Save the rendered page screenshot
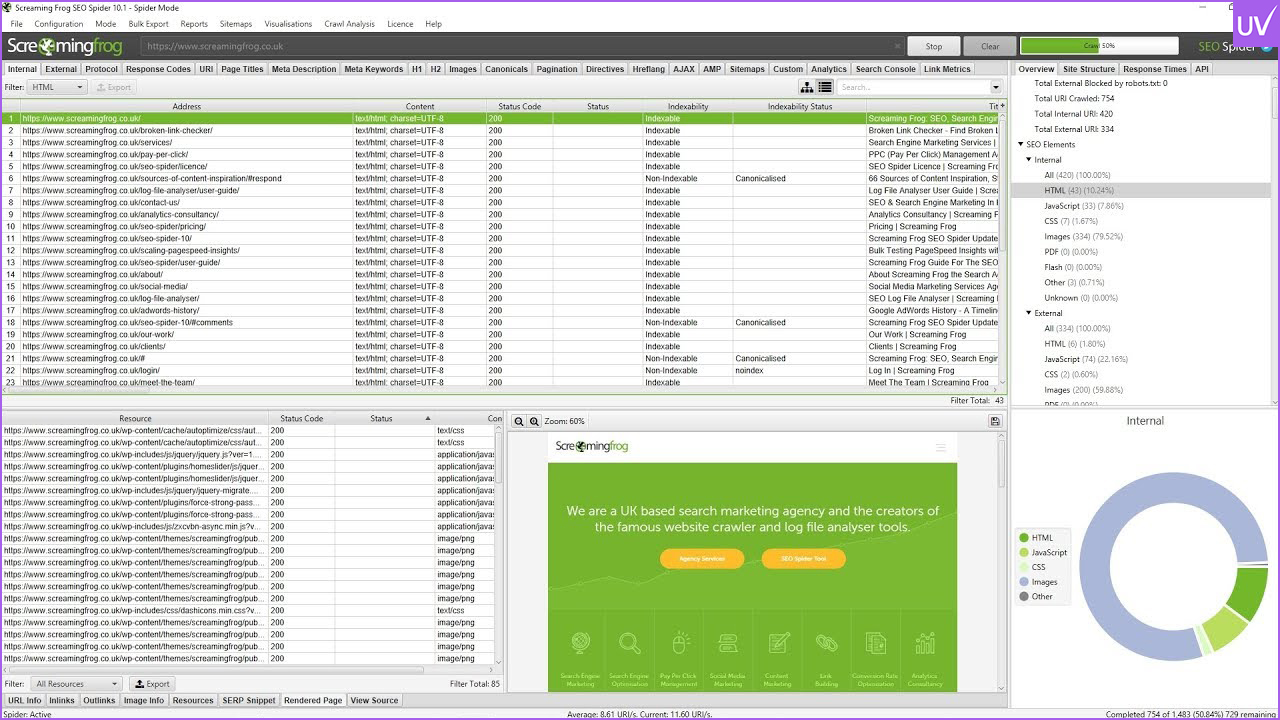 click(995, 422)
